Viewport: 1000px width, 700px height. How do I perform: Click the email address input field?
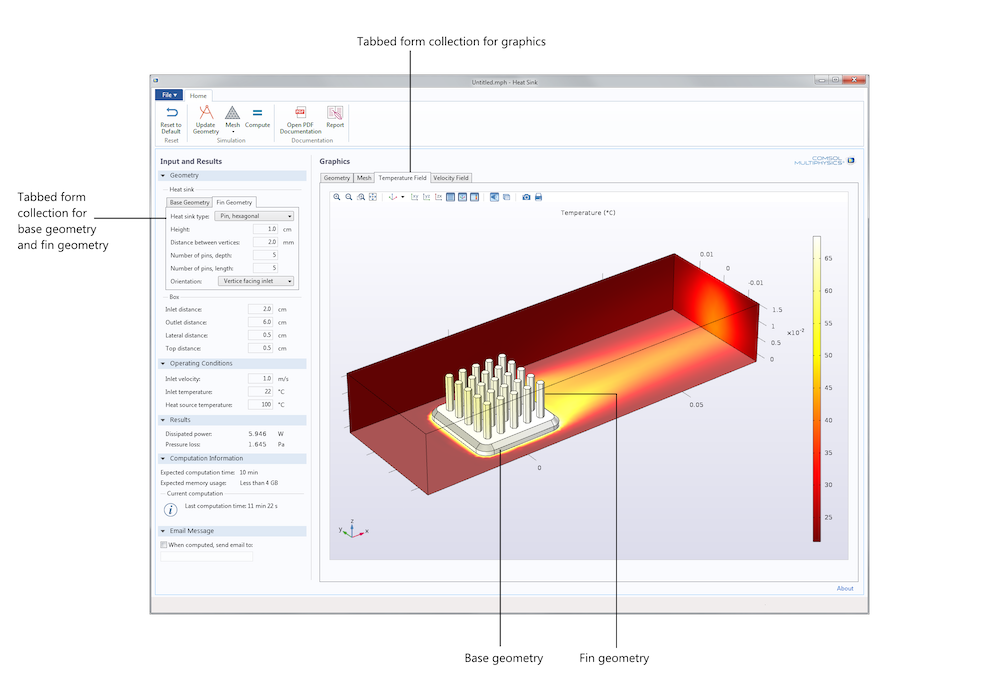pyautogui.click(x=207, y=557)
